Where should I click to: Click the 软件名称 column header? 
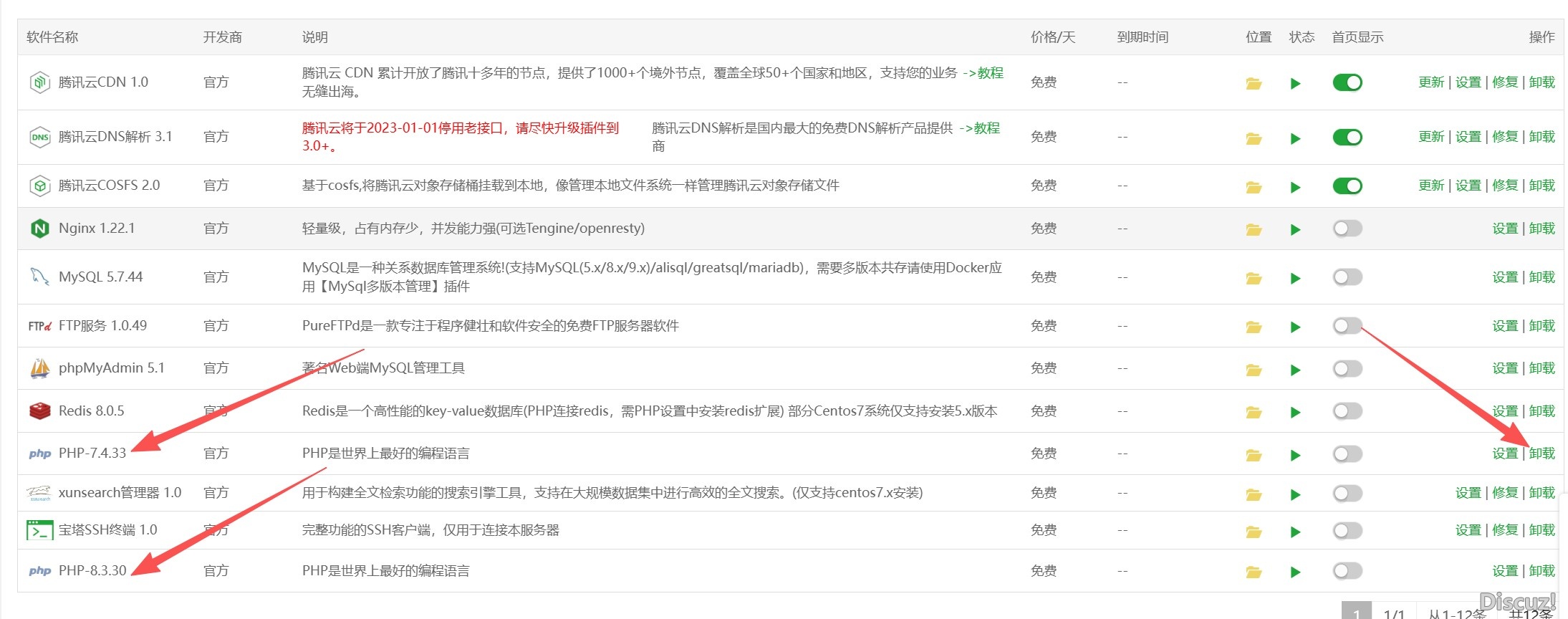52,37
